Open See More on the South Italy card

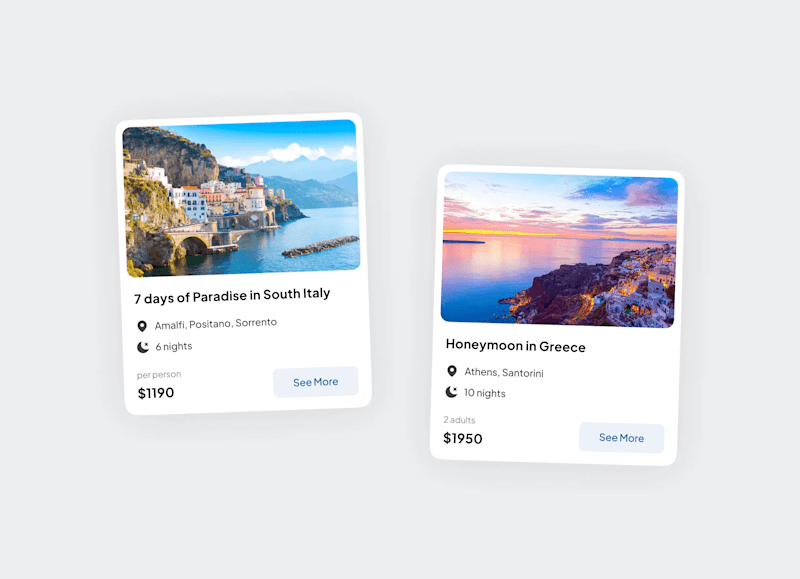(x=316, y=382)
